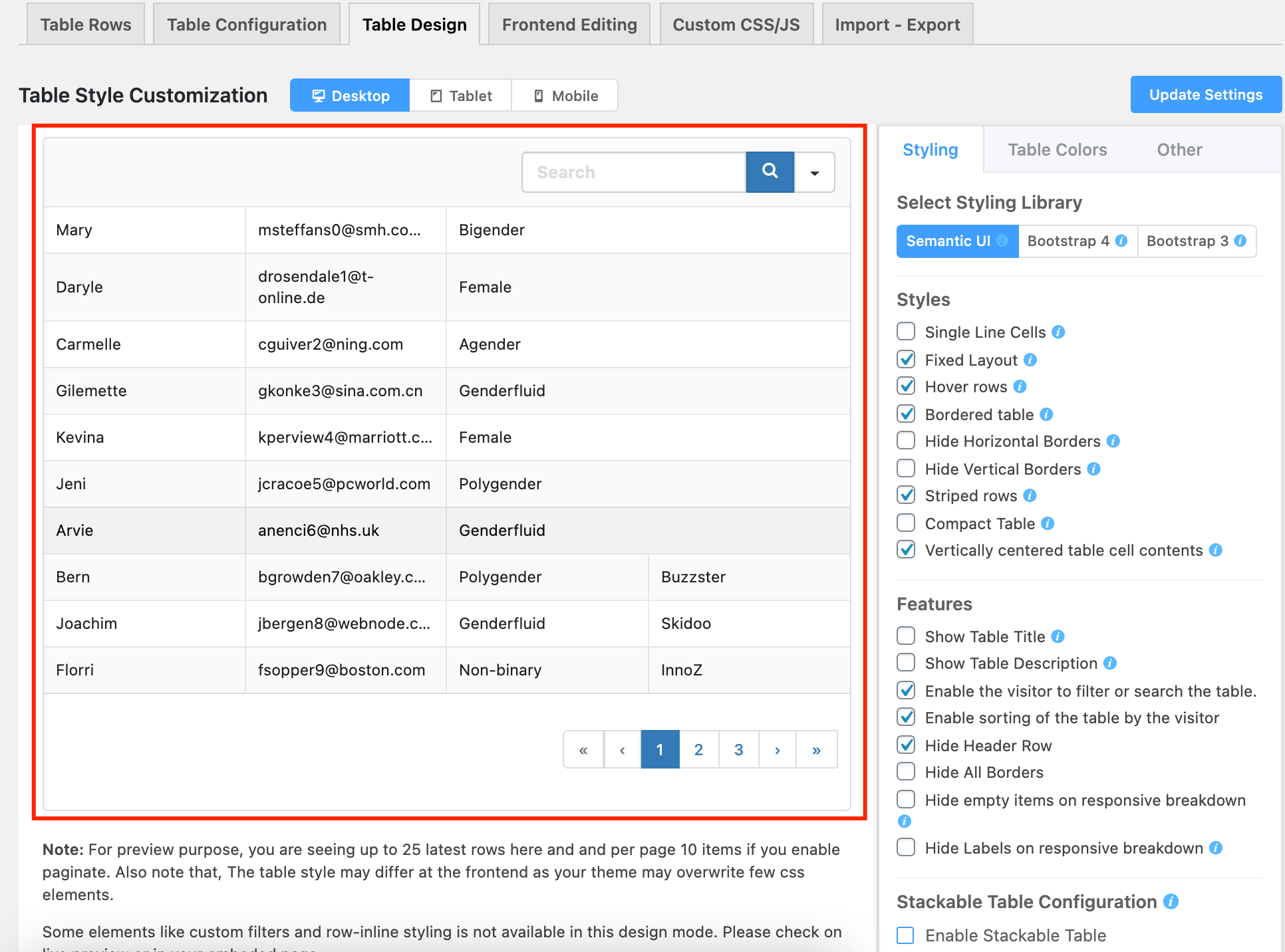Image resolution: width=1285 pixels, height=952 pixels.
Task: Switch to the Table Colors tab
Action: (x=1057, y=149)
